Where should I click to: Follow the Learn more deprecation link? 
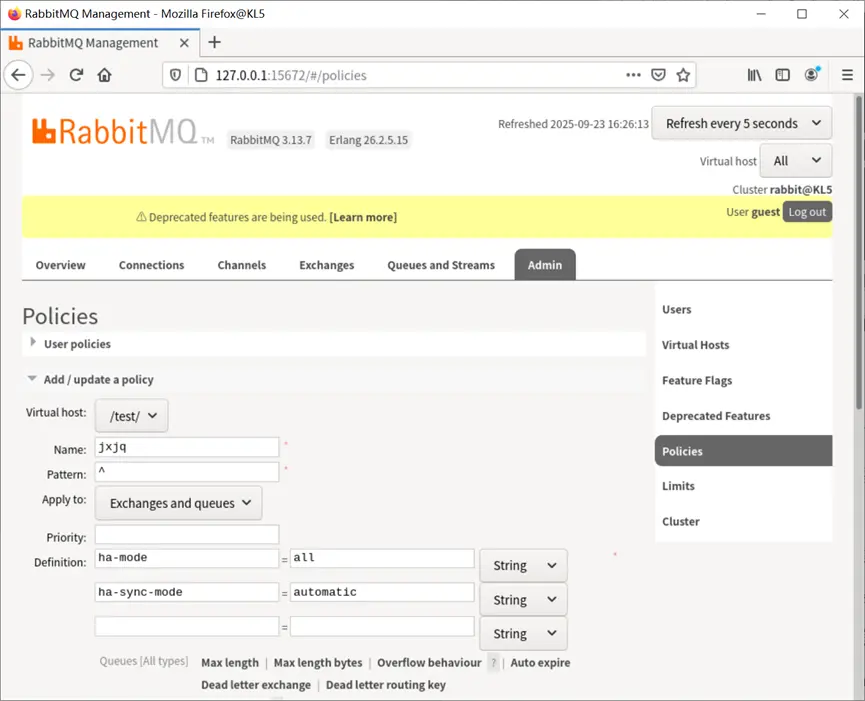(x=363, y=217)
